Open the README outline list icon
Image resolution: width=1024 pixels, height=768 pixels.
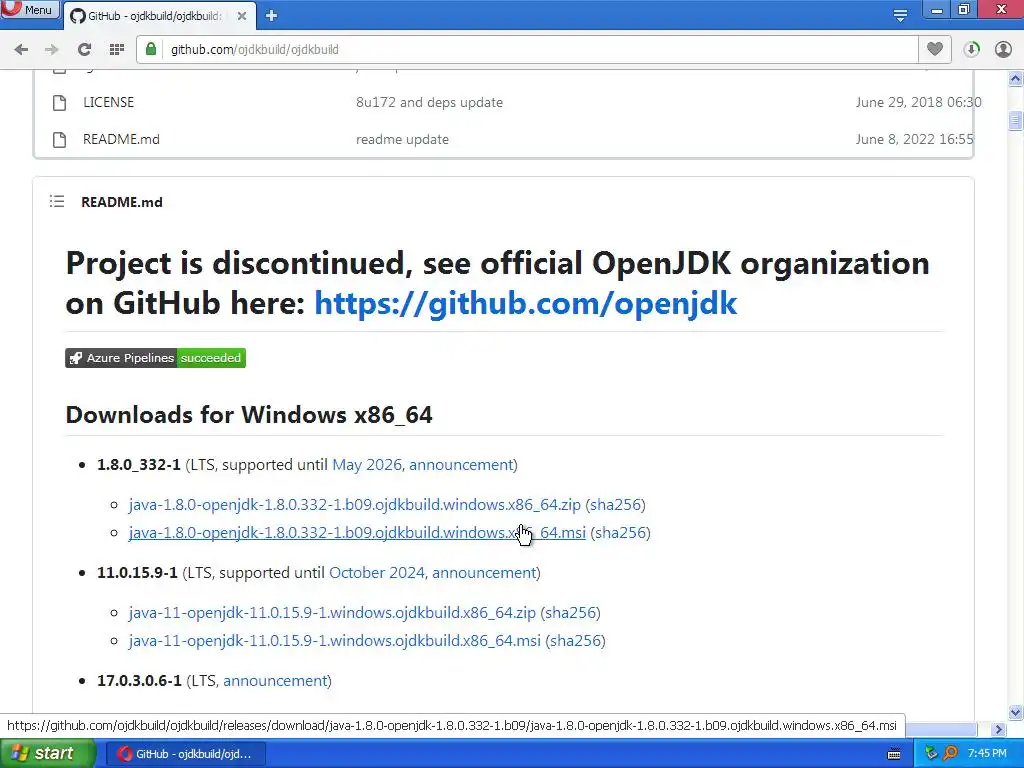pos(57,202)
